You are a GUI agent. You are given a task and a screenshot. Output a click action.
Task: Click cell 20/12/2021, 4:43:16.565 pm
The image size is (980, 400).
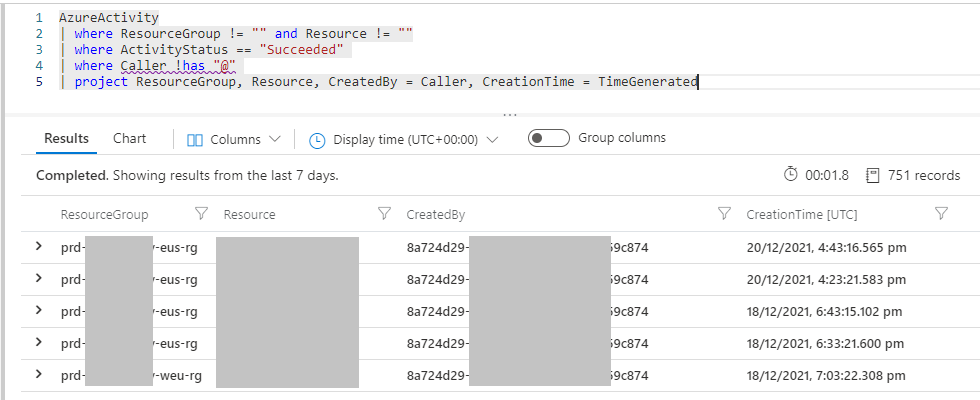coord(826,248)
